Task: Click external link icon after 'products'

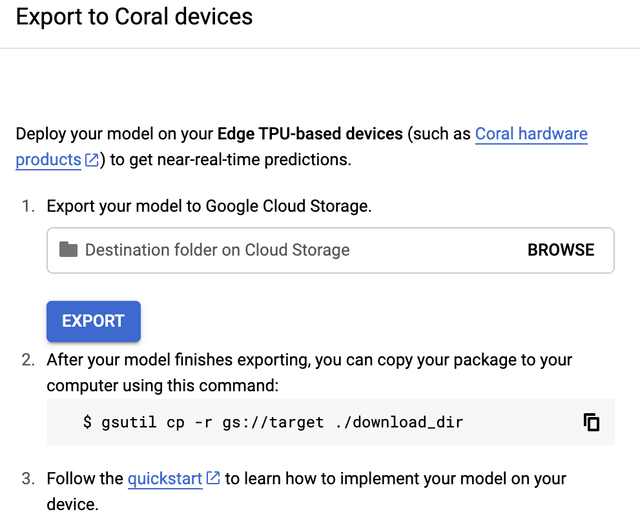Action: (92, 160)
